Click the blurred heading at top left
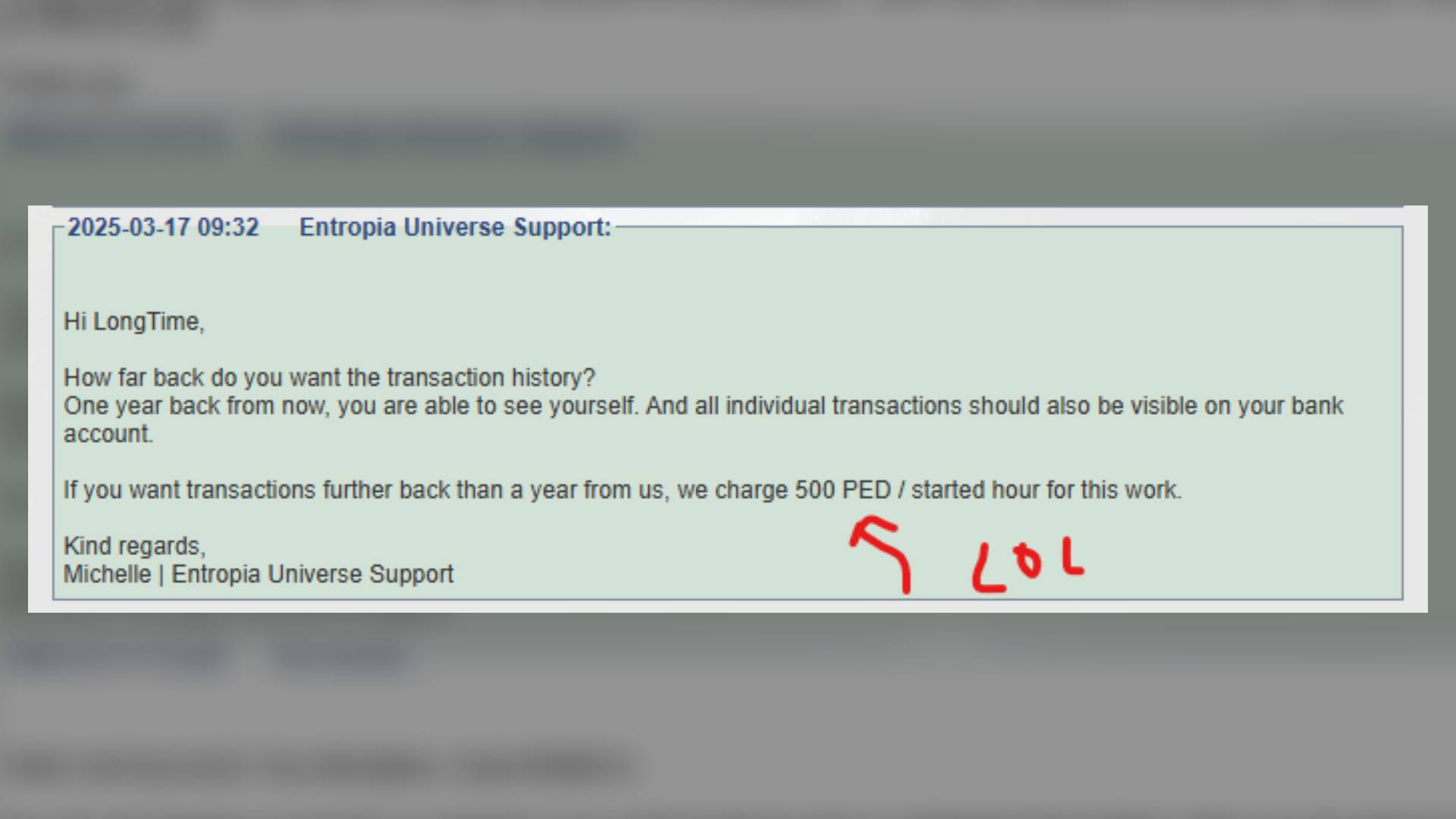The width and height of the screenshot is (1456, 819). [x=102, y=17]
